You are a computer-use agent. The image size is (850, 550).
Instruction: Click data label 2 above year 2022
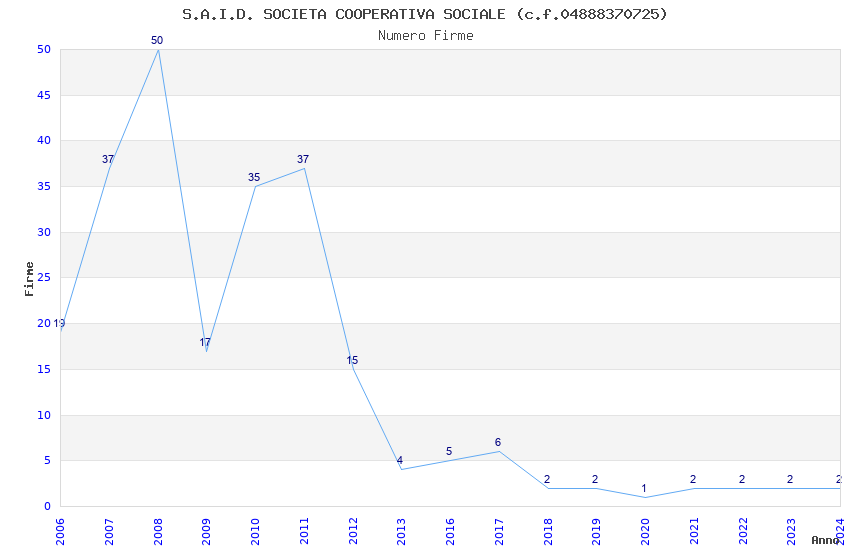[x=742, y=480]
